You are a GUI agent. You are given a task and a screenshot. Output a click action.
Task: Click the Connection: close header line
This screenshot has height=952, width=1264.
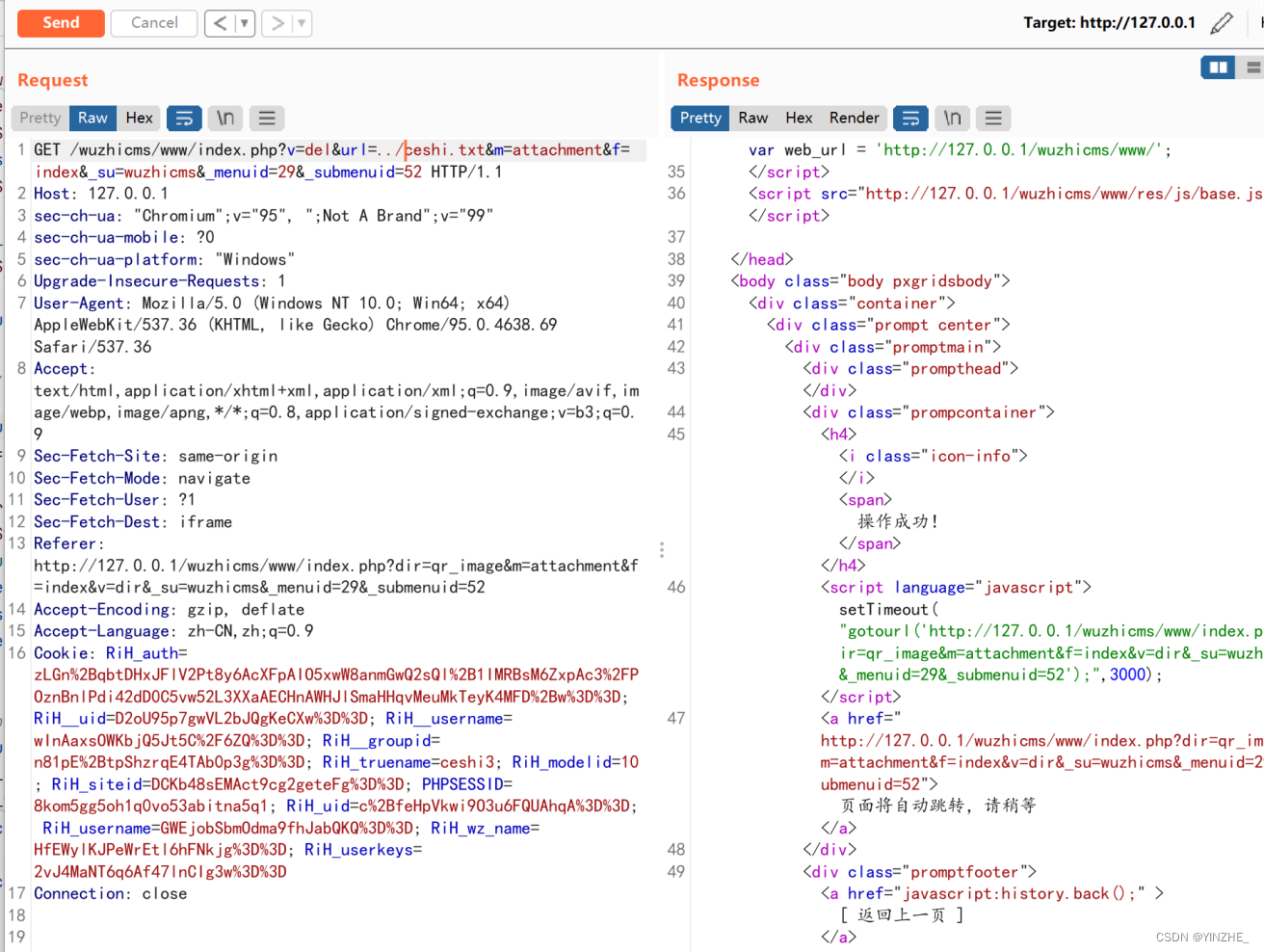pos(111,893)
